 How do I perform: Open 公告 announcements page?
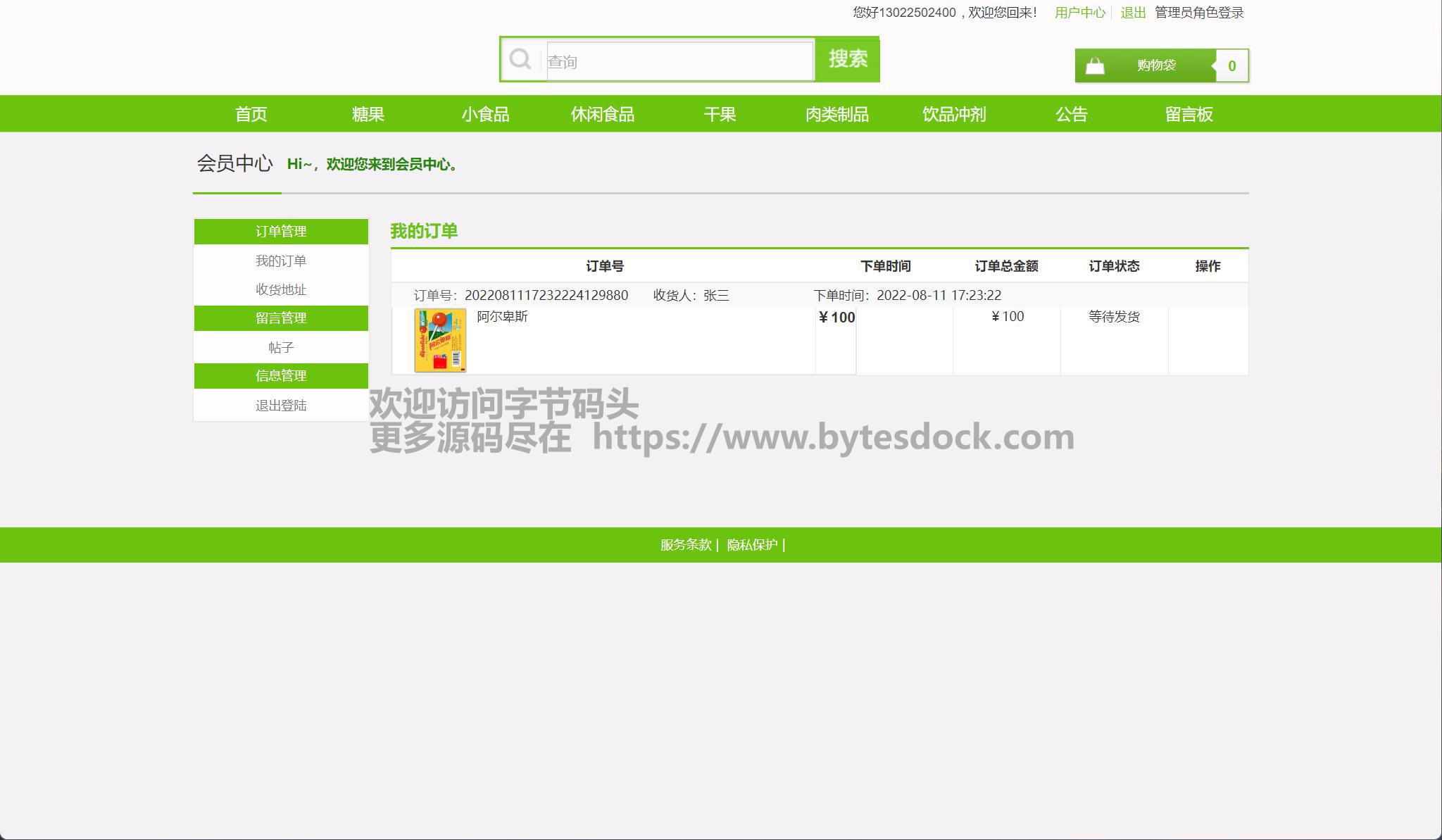point(1071,114)
